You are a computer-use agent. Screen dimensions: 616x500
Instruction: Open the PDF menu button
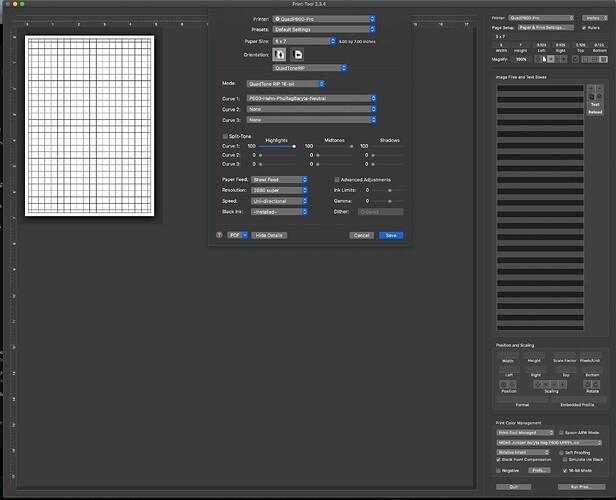point(238,235)
